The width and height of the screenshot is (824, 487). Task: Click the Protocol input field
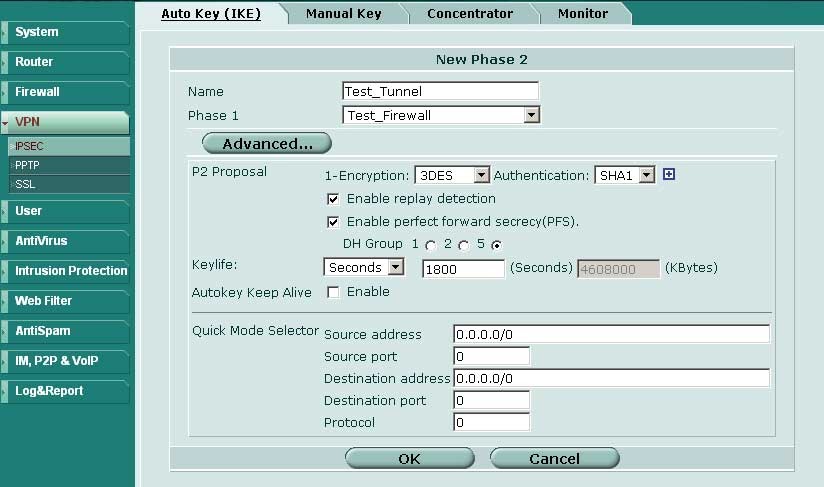491,422
